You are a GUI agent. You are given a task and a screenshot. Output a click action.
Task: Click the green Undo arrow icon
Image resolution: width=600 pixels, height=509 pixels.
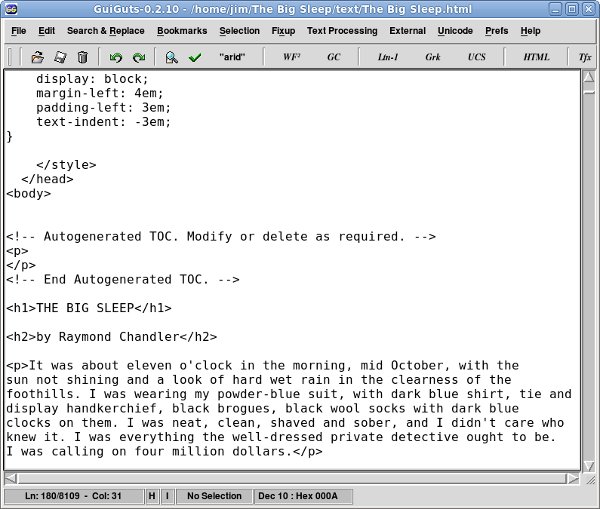116,57
